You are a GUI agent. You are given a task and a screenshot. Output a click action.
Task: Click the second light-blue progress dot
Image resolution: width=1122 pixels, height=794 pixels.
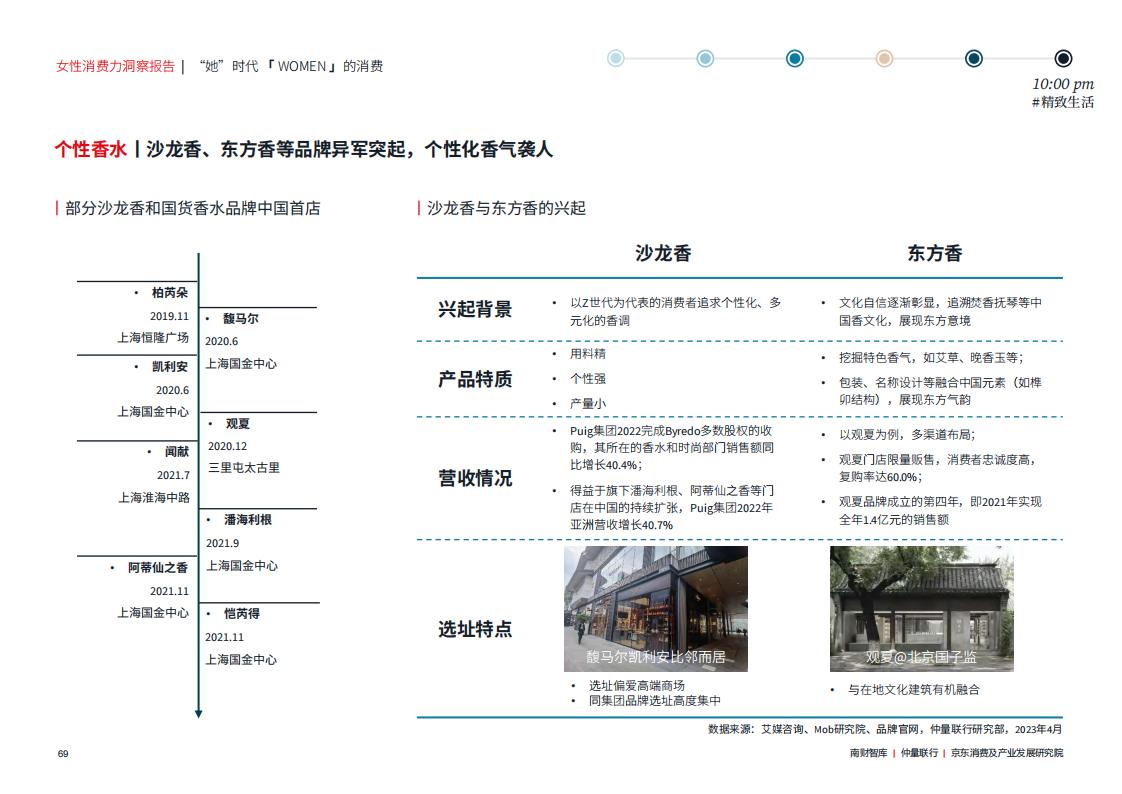coord(705,59)
